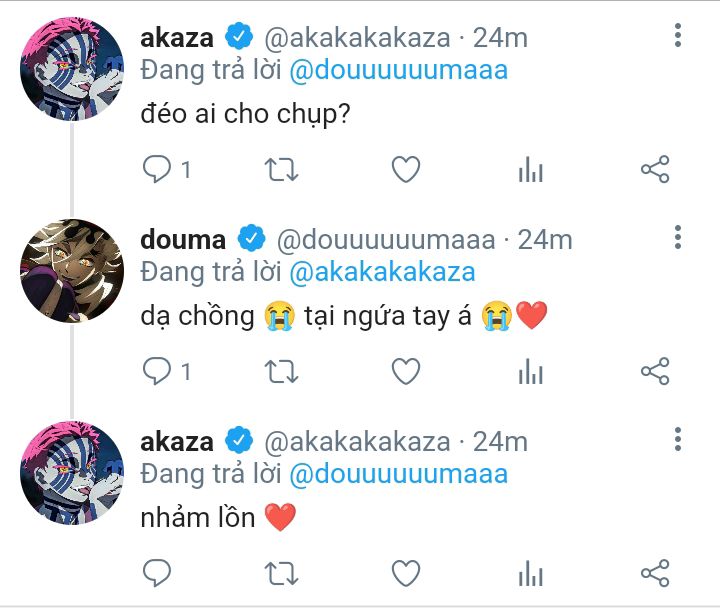Open more options on akaza's last tweet
The height and width of the screenshot is (610, 720).
click(678, 439)
